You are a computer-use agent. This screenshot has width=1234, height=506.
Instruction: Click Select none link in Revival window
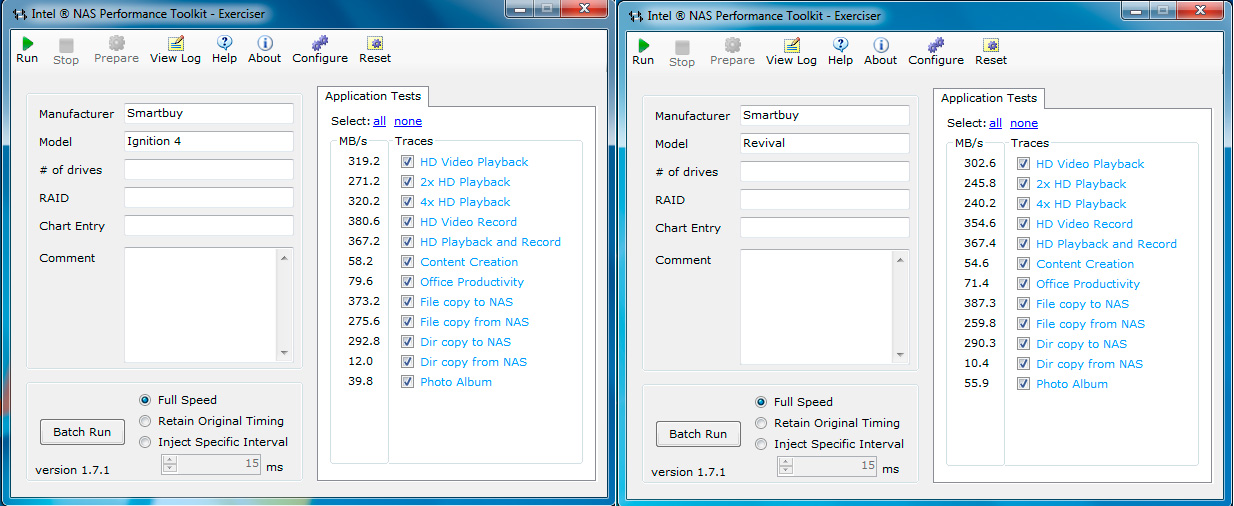click(1024, 123)
